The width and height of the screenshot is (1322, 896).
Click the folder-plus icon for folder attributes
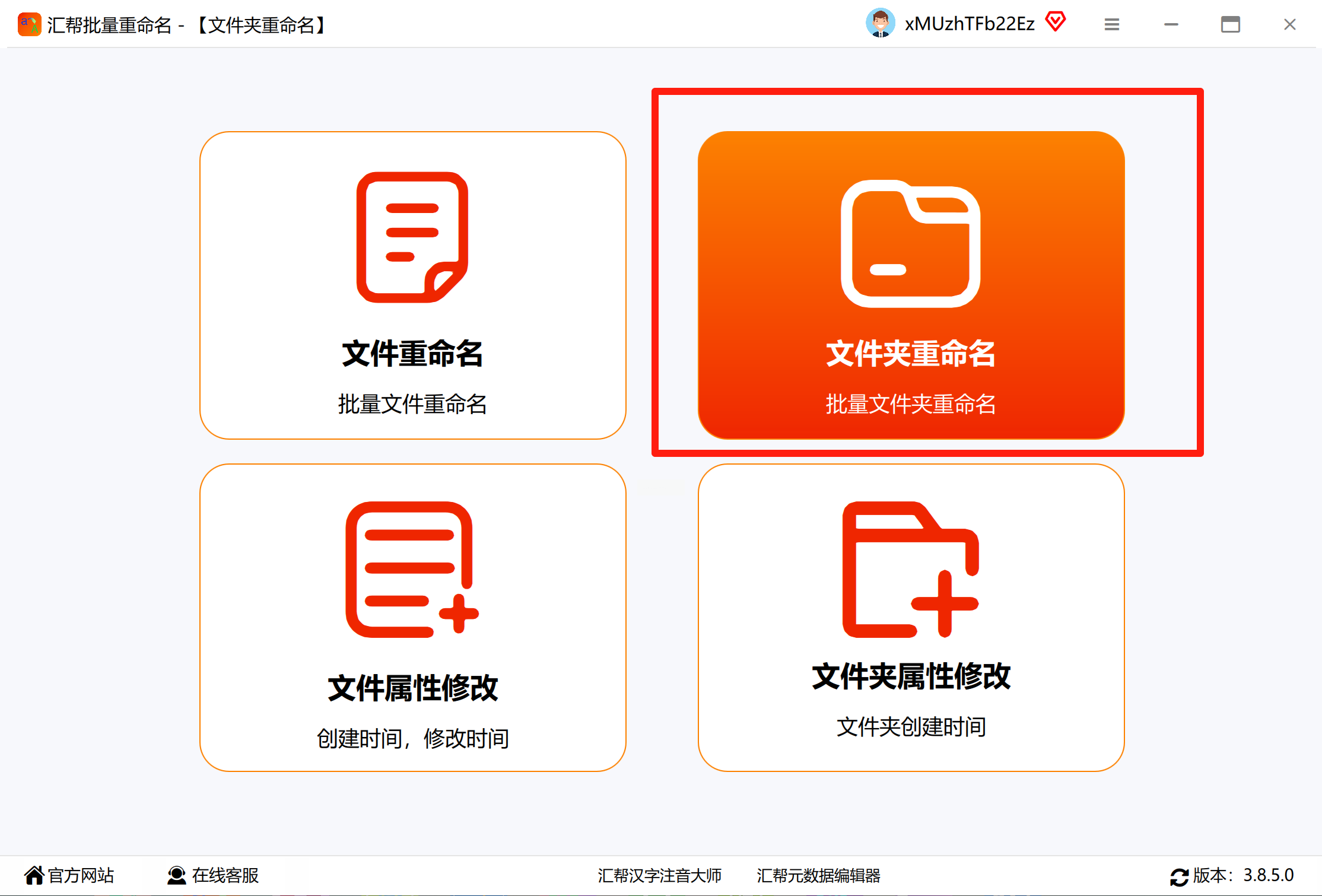click(910, 570)
